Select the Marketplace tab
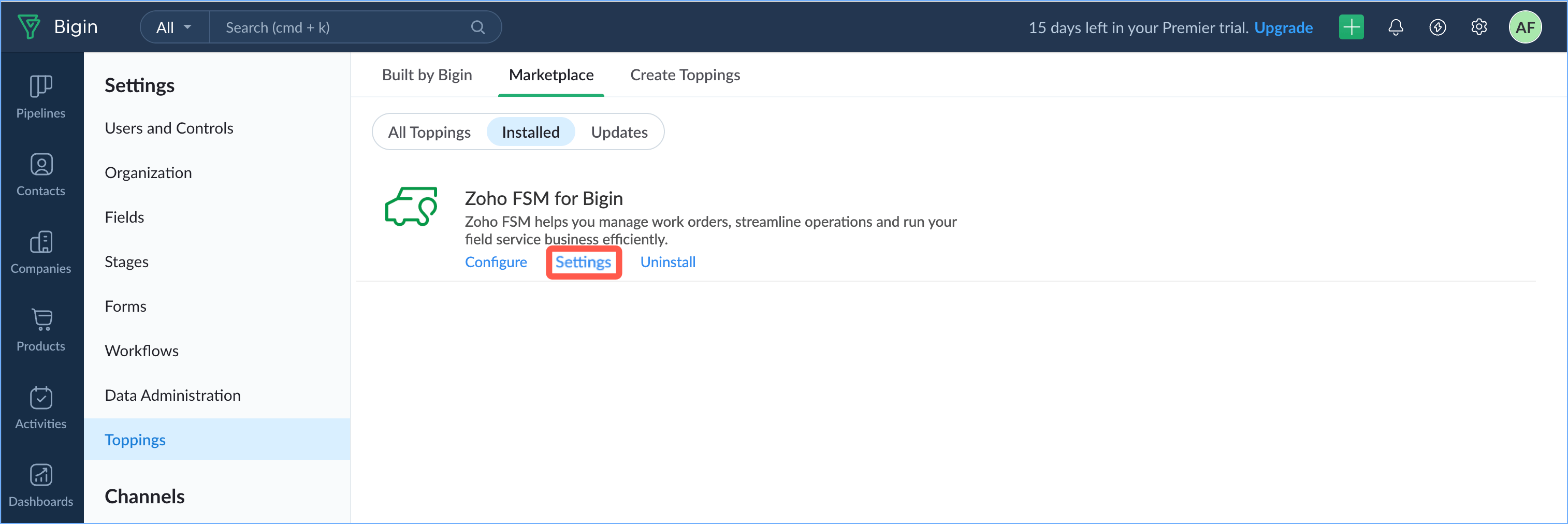This screenshot has width=1568, height=524. pyautogui.click(x=551, y=75)
